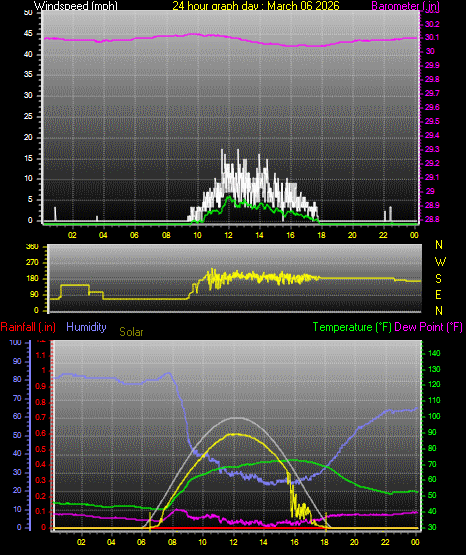Image resolution: width=466 pixels, height=555 pixels.
Task: Click the E compass label on direction chart
Action: click(438, 294)
